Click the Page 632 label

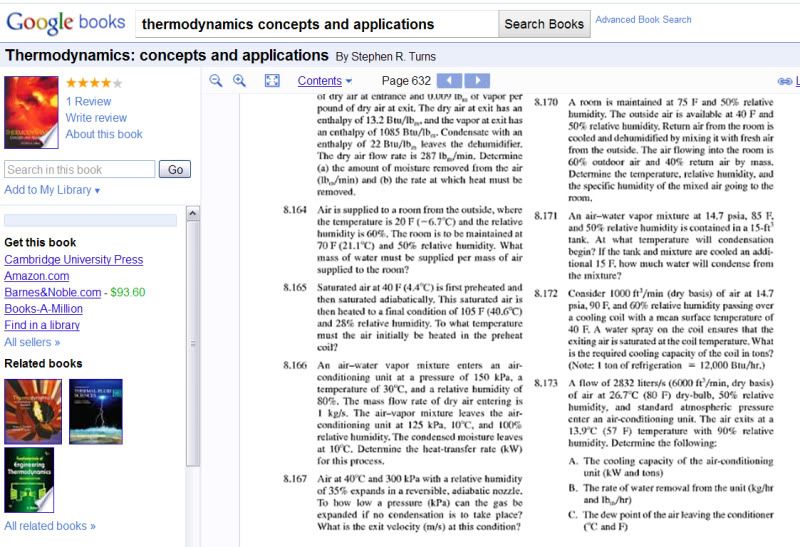coord(406,81)
